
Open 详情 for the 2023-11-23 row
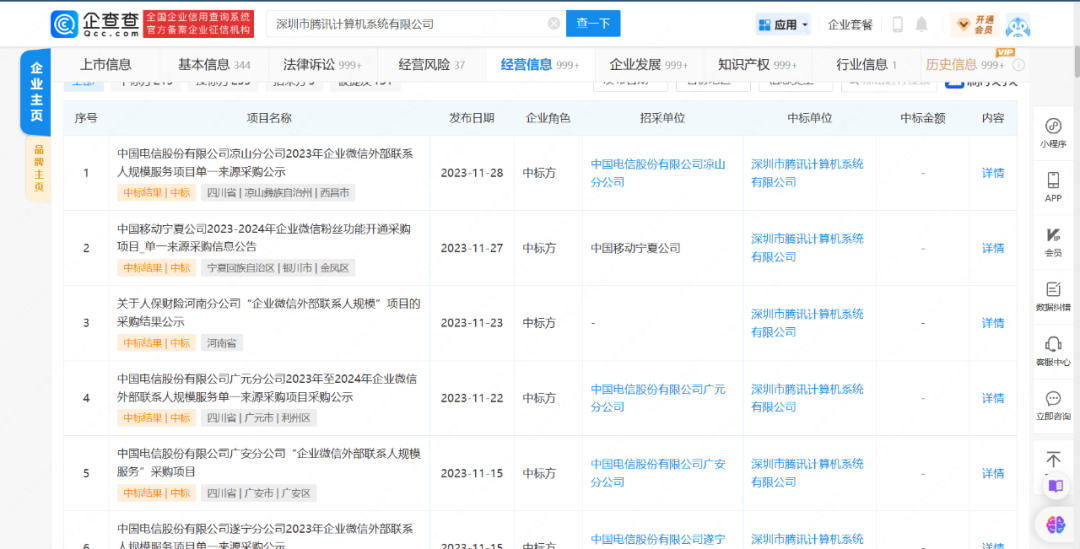click(993, 323)
